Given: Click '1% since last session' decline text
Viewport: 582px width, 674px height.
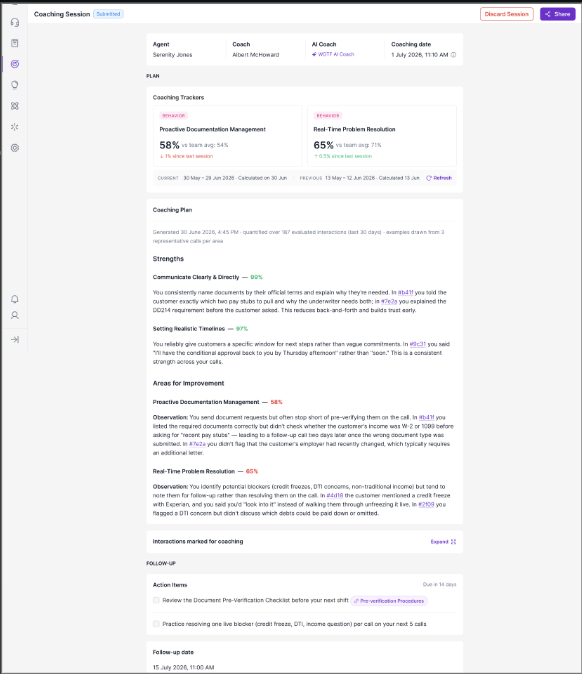Looking at the screenshot, I should 187,156.
